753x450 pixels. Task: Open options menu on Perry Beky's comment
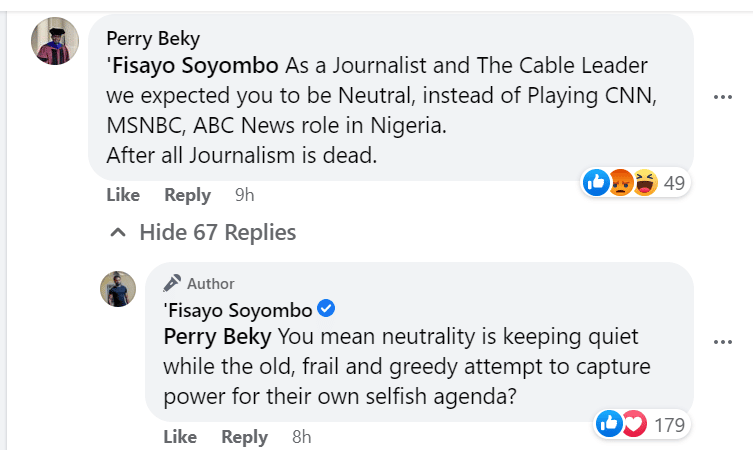click(723, 97)
